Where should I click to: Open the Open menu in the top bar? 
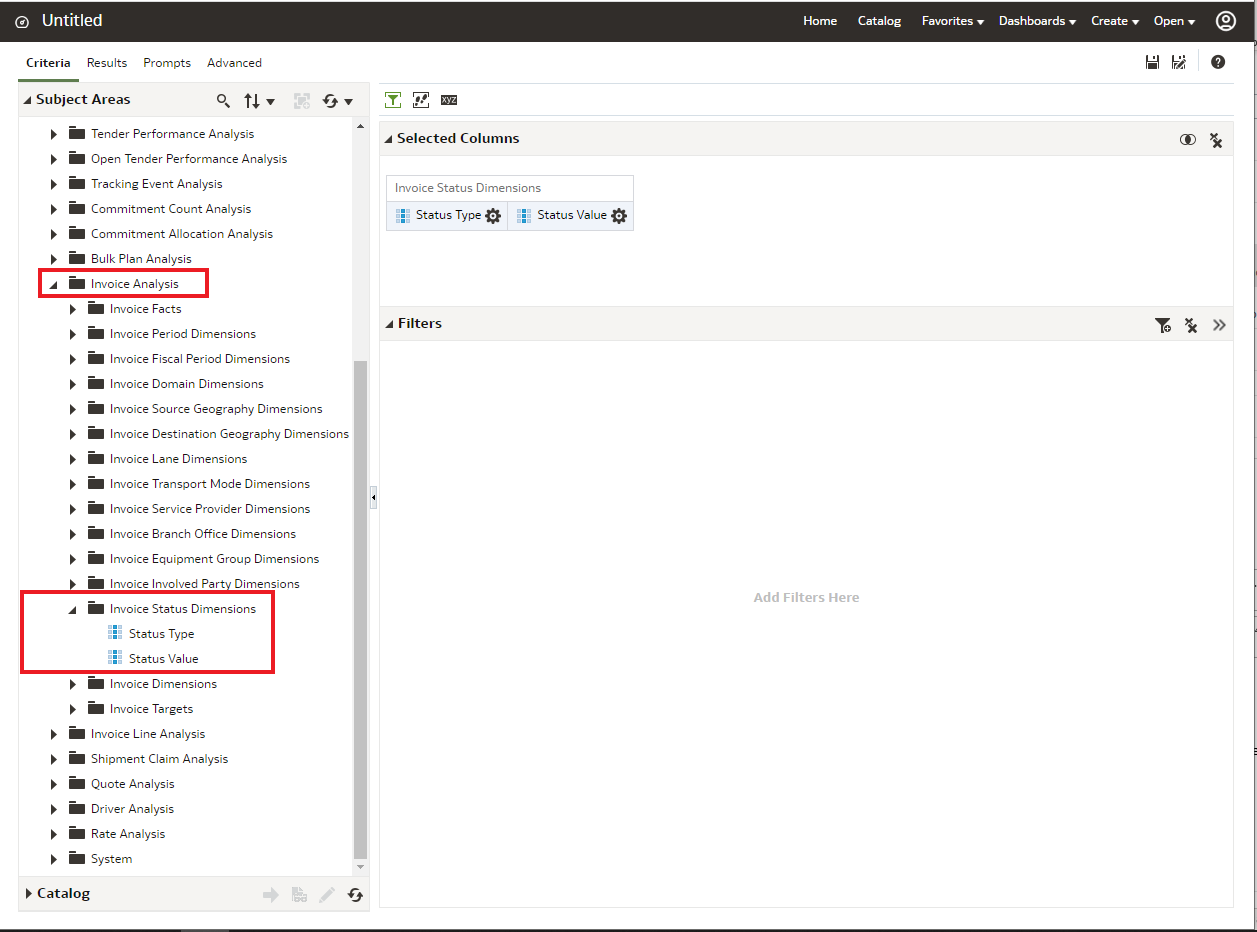click(1174, 21)
